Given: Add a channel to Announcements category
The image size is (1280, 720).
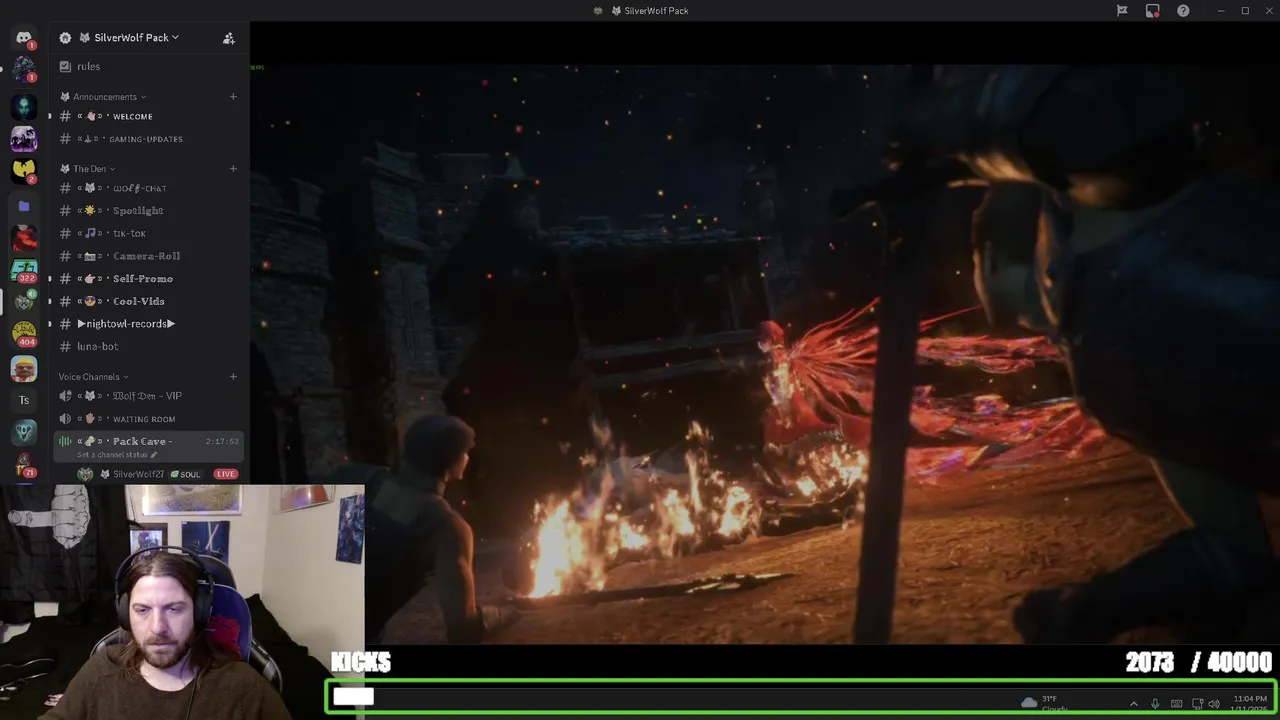Looking at the screenshot, I should coord(233,97).
